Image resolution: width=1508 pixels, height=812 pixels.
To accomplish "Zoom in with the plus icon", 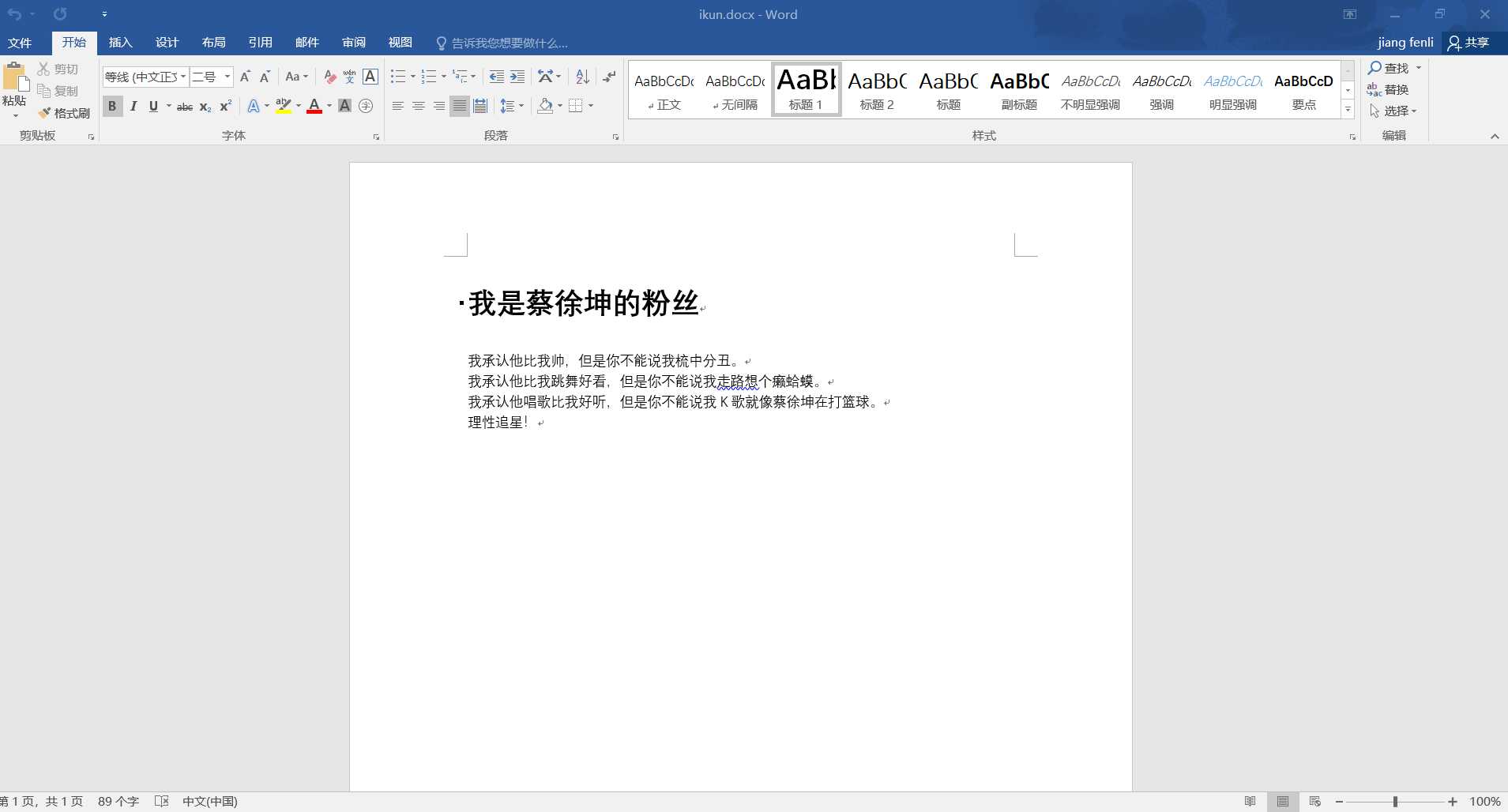I will pyautogui.click(x=1452, y=801).
